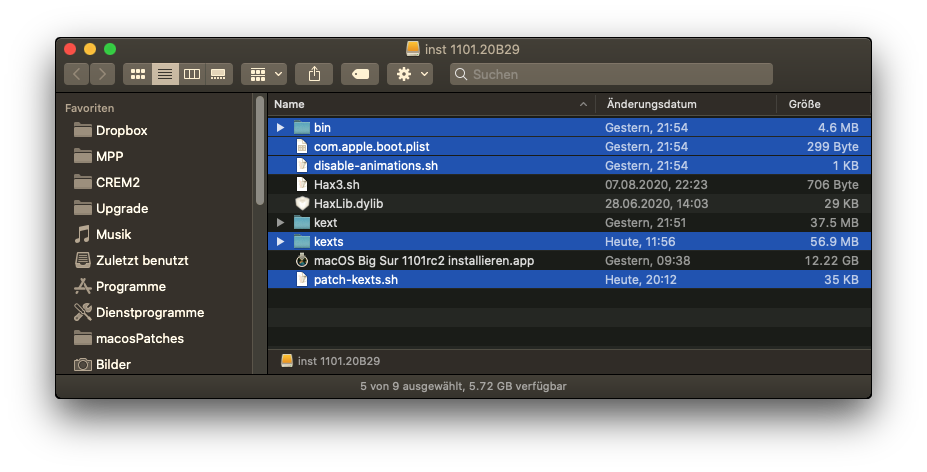Click the Favoriten sidebar heading
927x472 pixels.
pos(89,108)
